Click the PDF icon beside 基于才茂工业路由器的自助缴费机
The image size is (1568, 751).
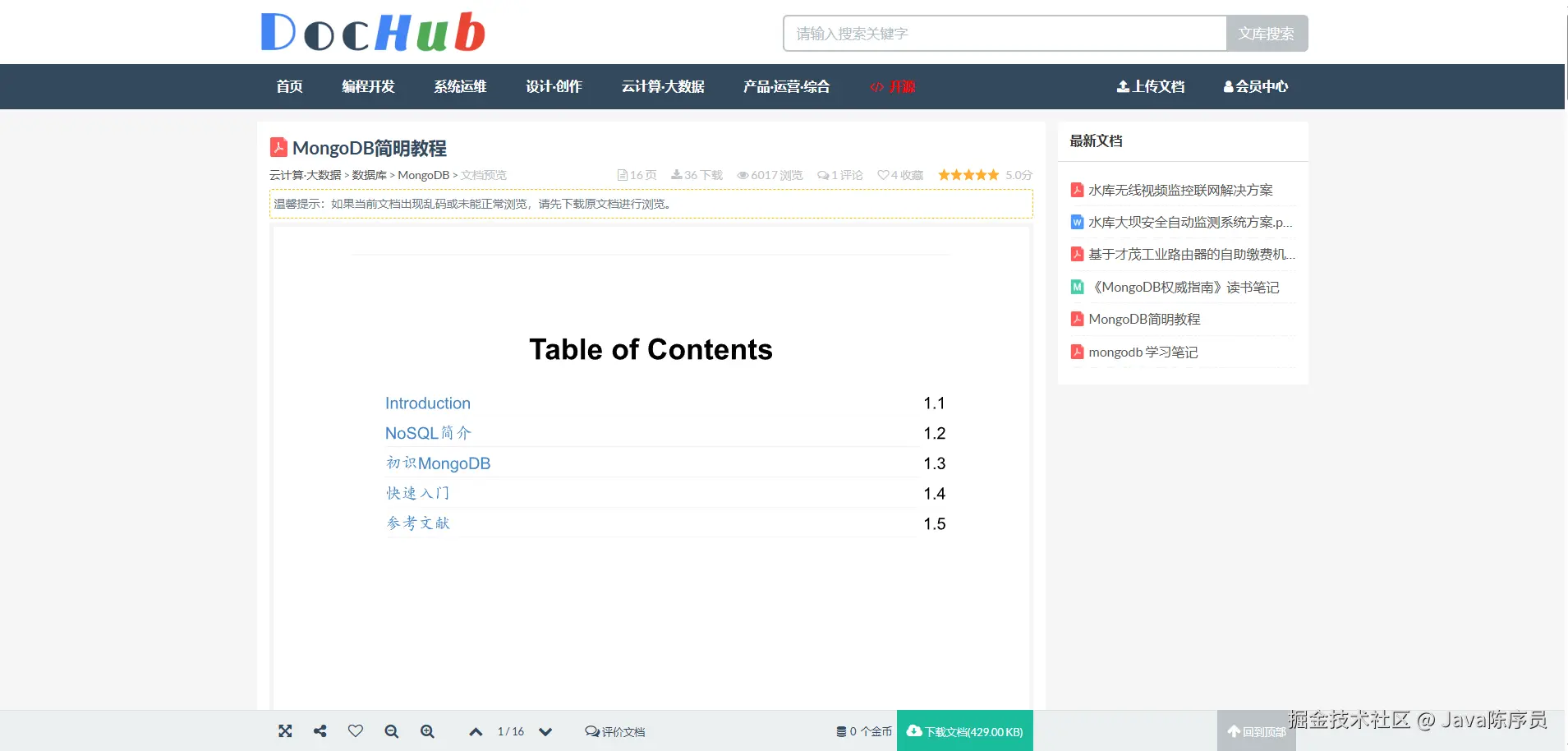(x=1077, y=255)
